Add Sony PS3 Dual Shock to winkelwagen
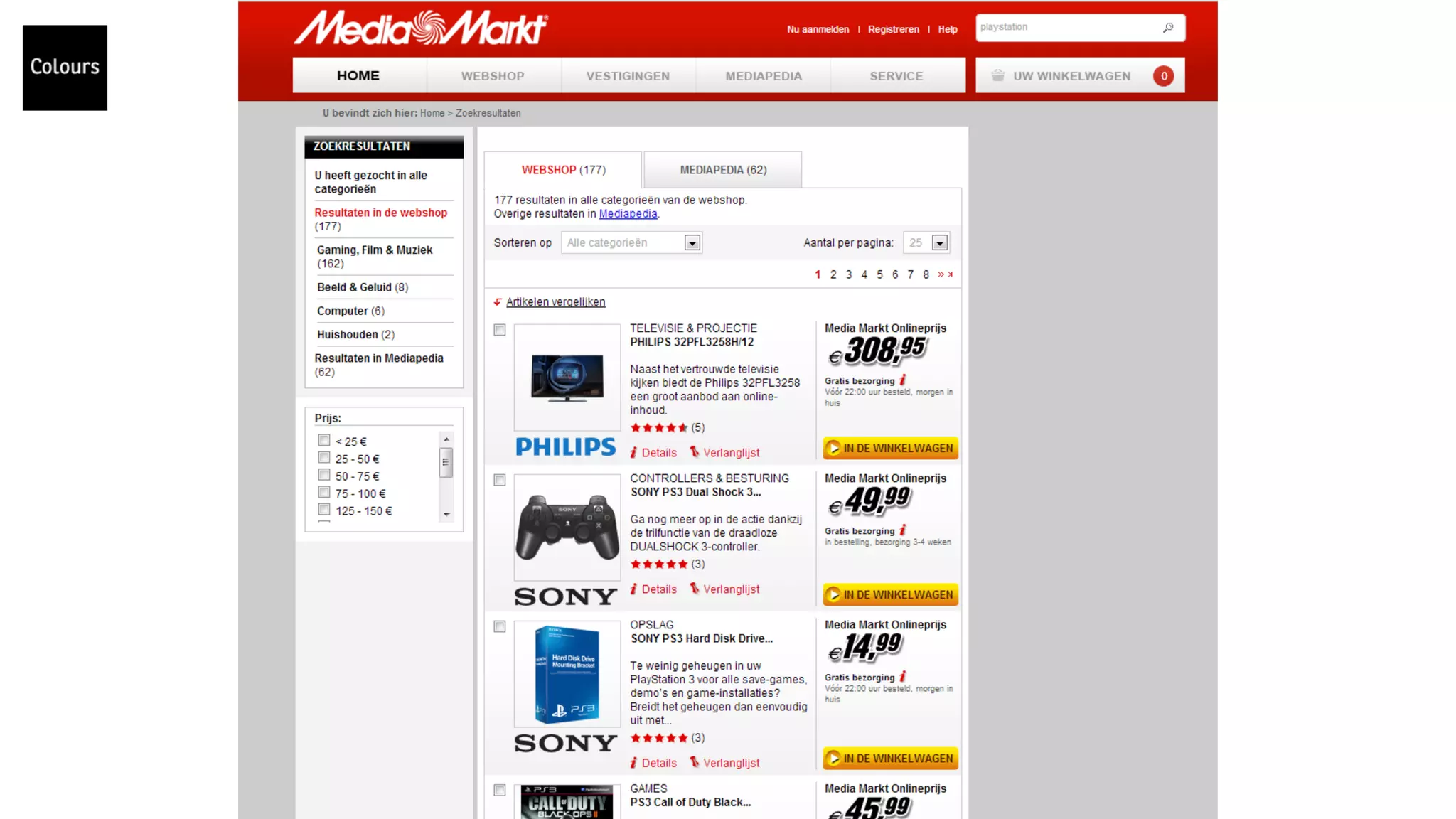 [x=890, y=594]
